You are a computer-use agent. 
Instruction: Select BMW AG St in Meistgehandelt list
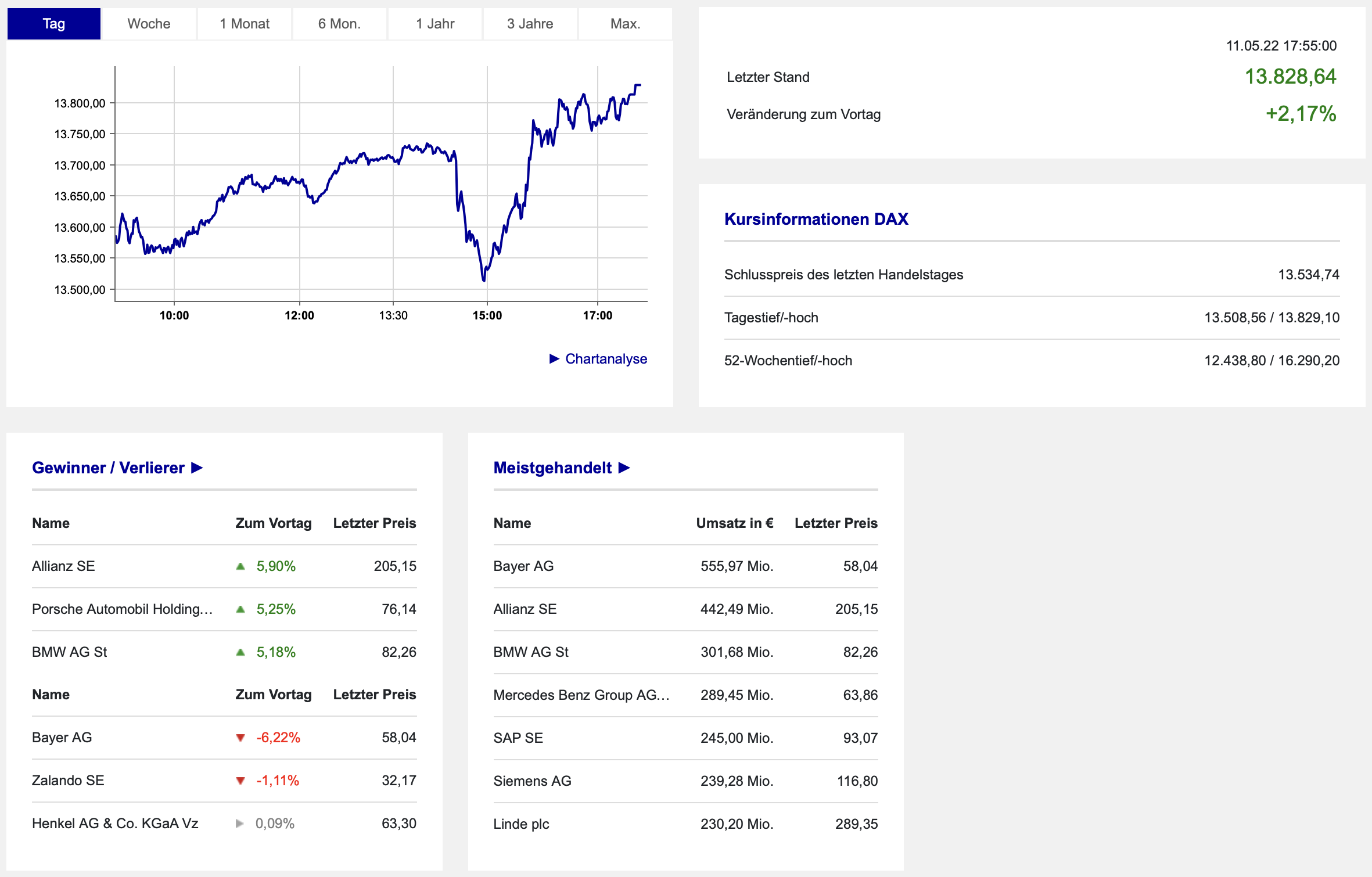tap(531, 652)
